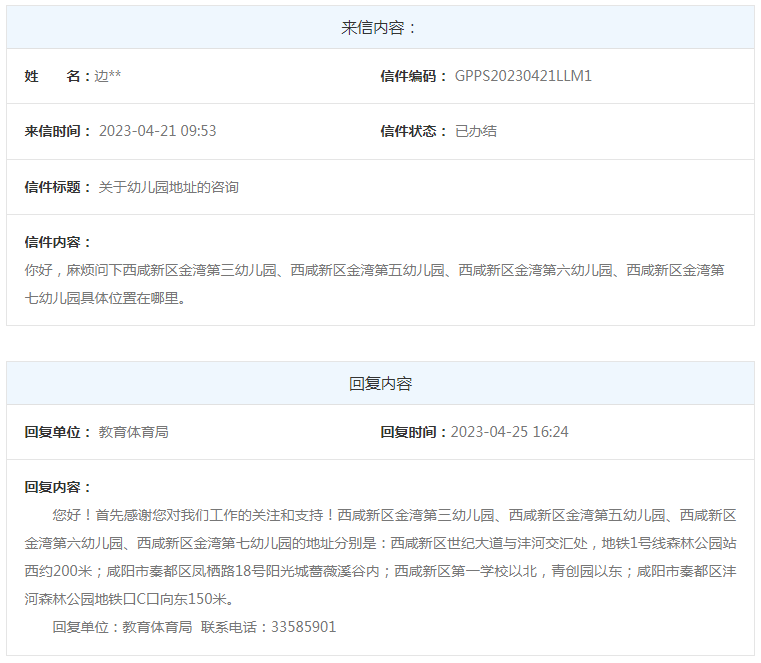The height and width of the screenshot is (663, 761).
Task: Click the 信件内容 label
Action: (57, 242)
